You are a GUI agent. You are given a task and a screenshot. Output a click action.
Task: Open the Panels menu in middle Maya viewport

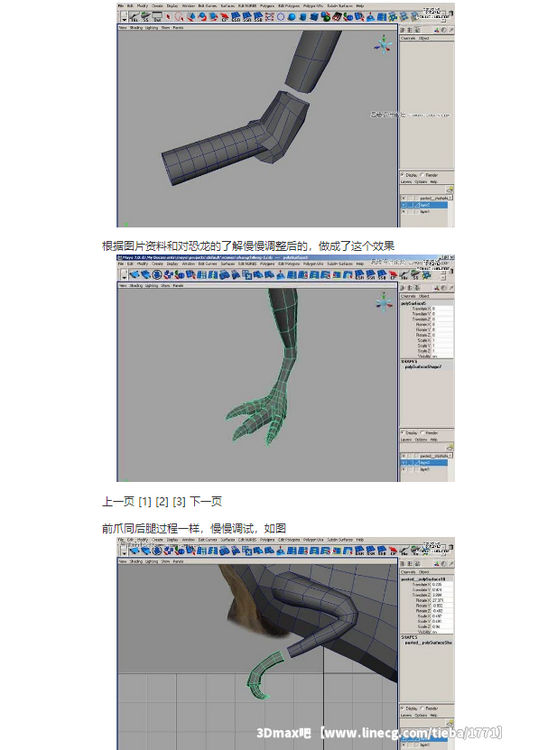coord(178,286)
